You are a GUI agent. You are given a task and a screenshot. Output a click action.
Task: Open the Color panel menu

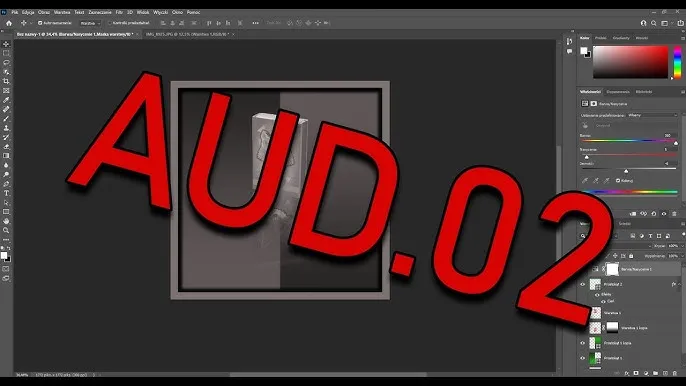[682, 39]
